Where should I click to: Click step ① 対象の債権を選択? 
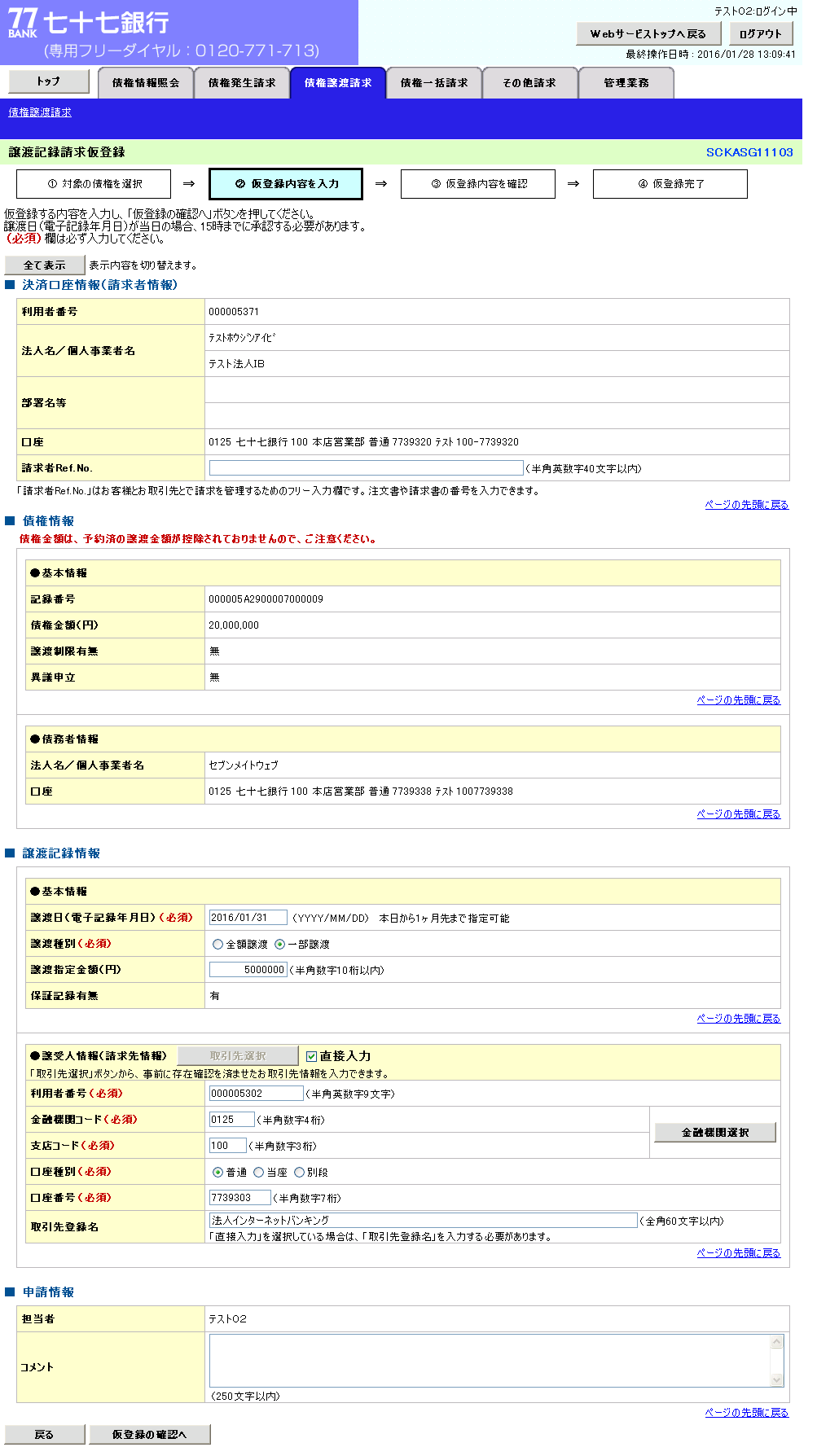pyautogui.click(x=94, y=184)
